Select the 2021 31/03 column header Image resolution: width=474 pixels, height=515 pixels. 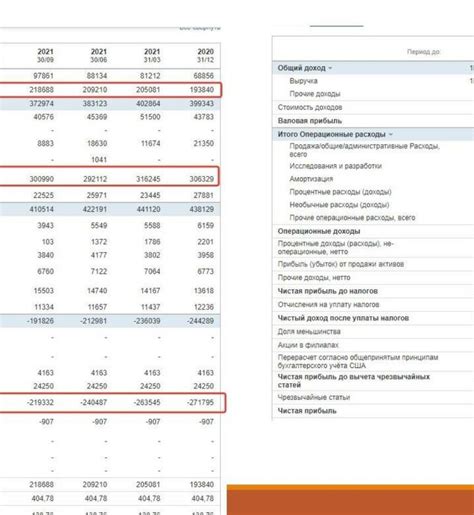click(152, 56)
